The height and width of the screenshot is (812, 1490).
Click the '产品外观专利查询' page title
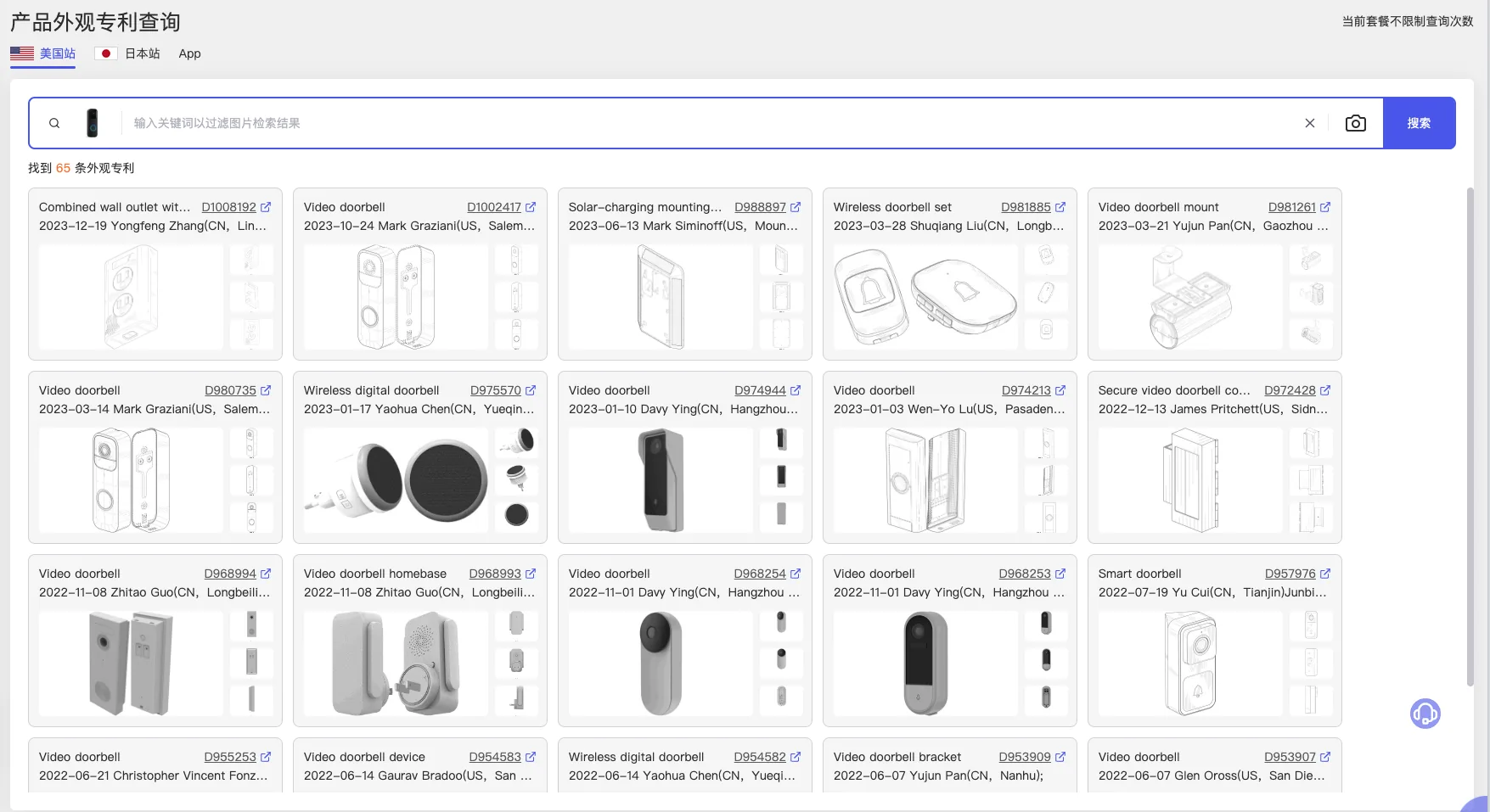[x=95, y=22]
